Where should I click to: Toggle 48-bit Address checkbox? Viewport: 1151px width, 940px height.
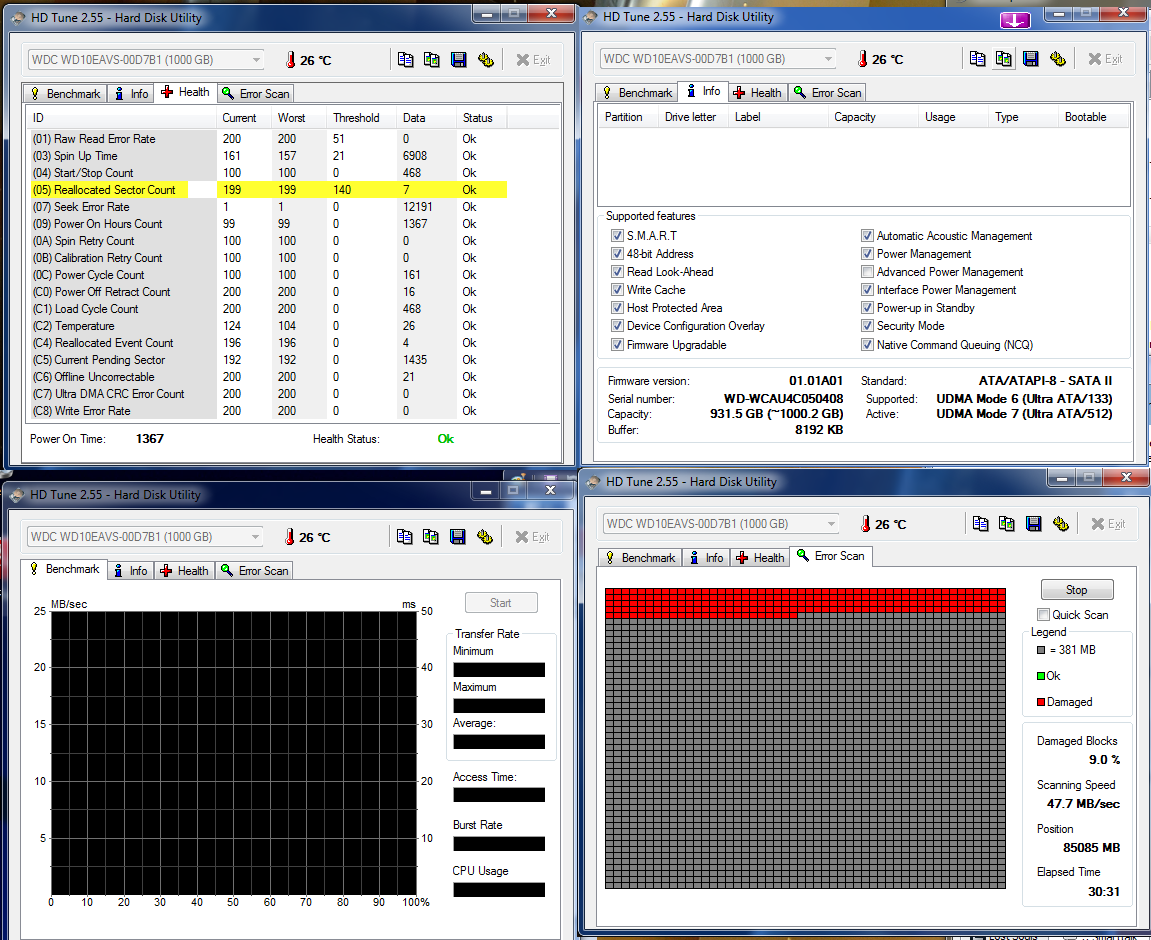coord(617,253)
